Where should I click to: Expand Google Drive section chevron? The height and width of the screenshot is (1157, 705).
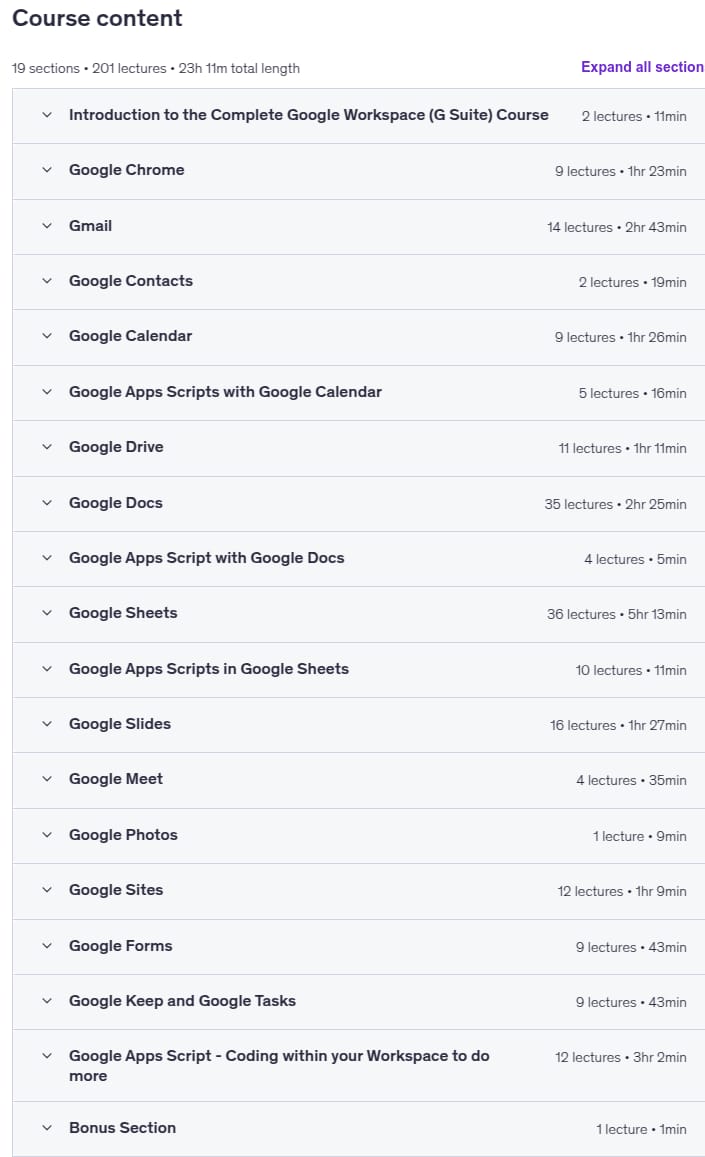click(x=47, y=447)
